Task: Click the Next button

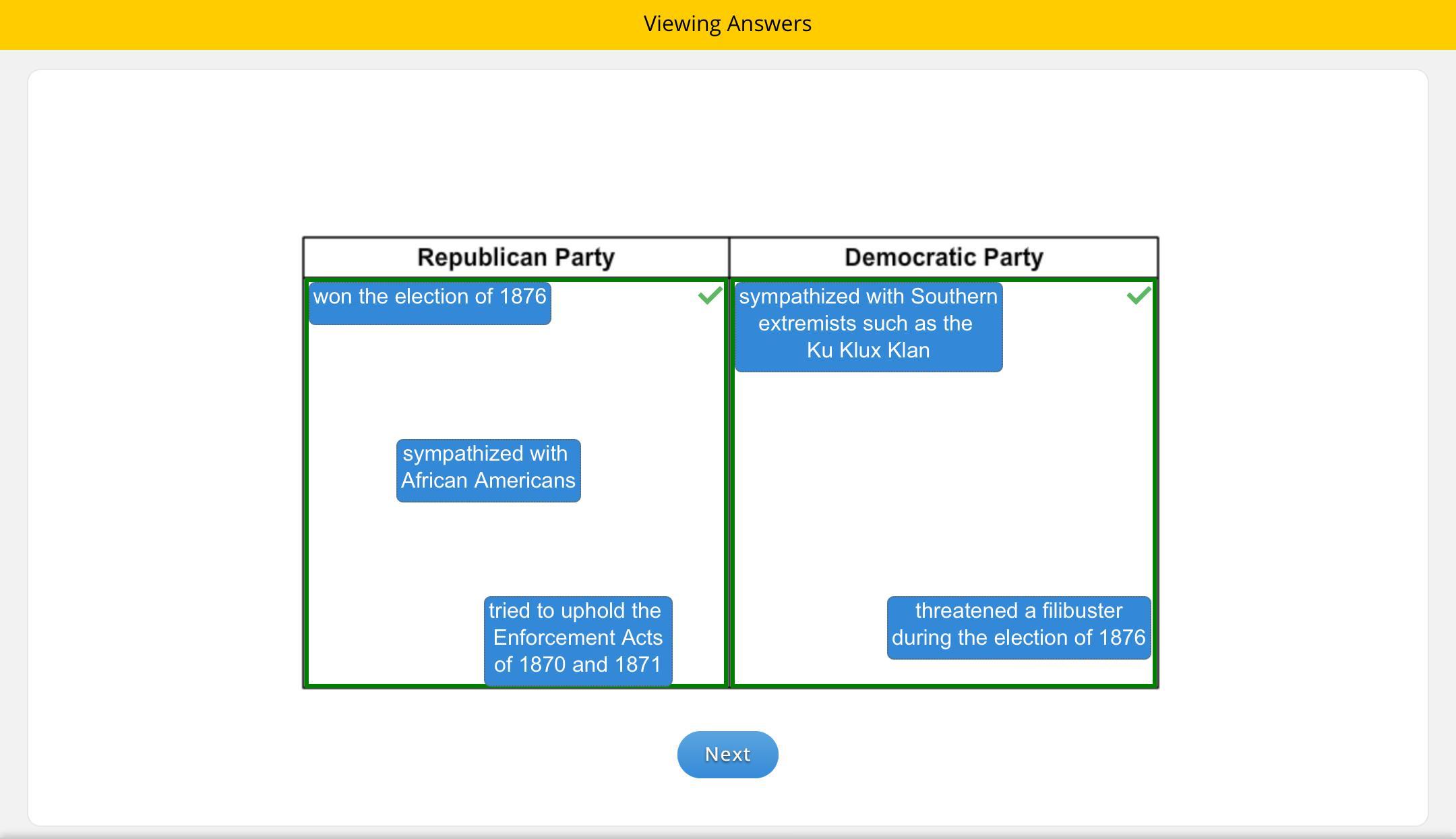Action: tap(727, 754)
